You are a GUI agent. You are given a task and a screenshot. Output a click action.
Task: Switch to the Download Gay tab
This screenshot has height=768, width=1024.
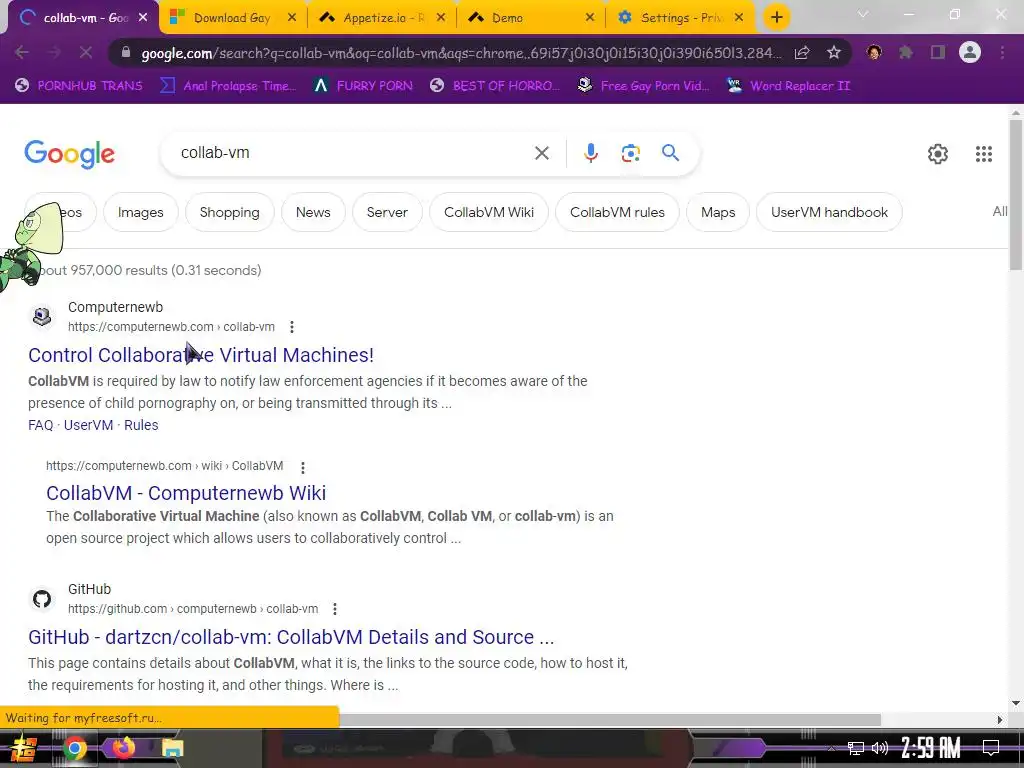232,18
